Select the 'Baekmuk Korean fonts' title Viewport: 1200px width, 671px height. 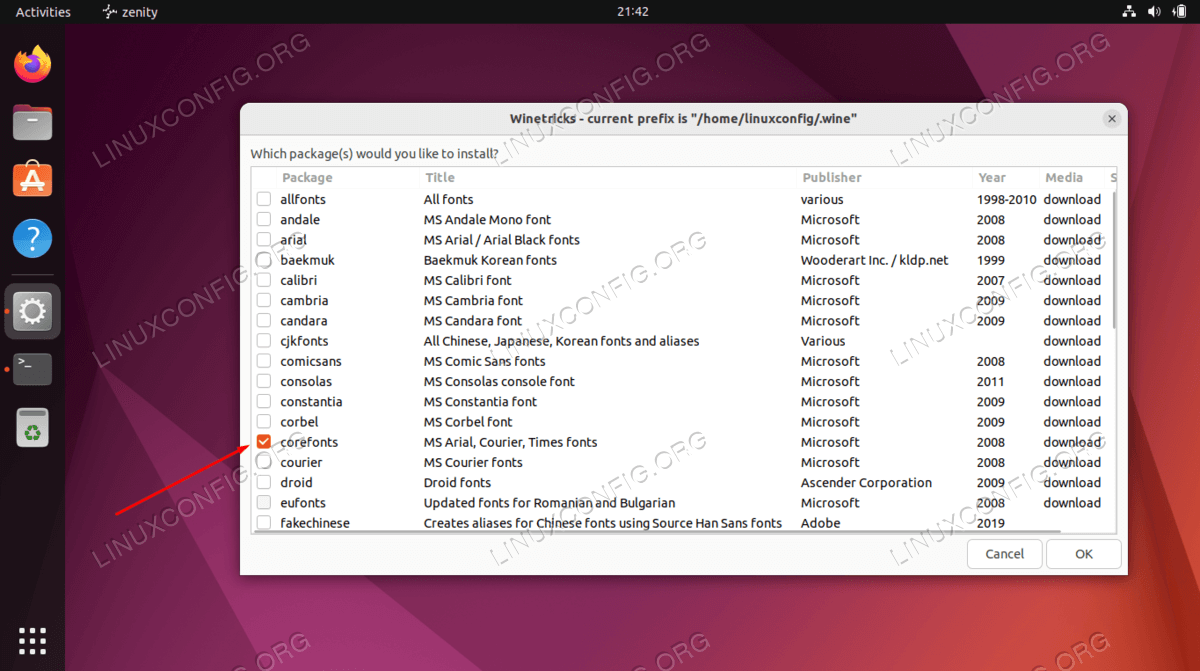pyautogui.click(x=490, y=260)
